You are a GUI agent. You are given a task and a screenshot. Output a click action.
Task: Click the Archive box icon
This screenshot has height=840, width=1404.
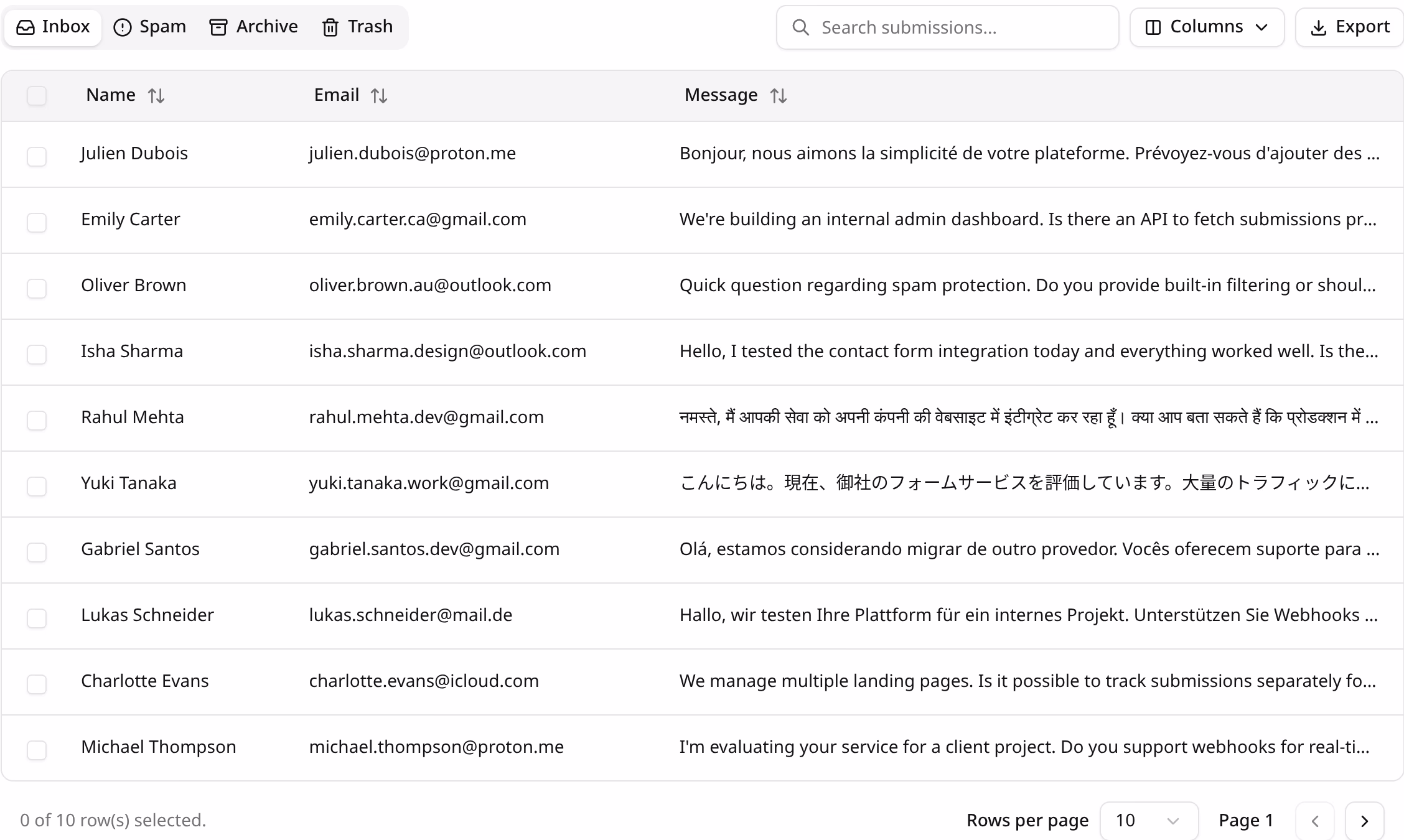tap(218, 27)
